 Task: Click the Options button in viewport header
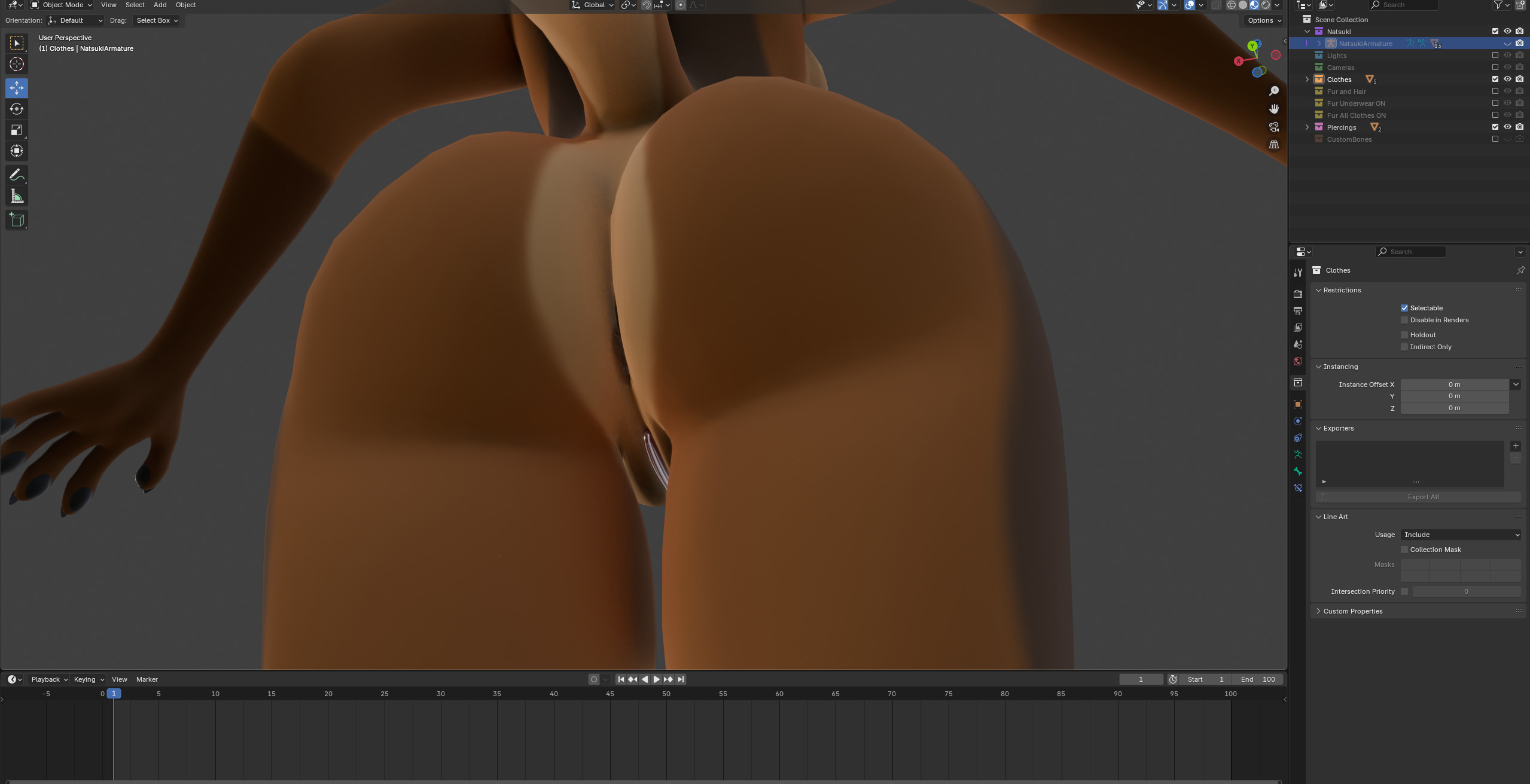(1264, 20)
